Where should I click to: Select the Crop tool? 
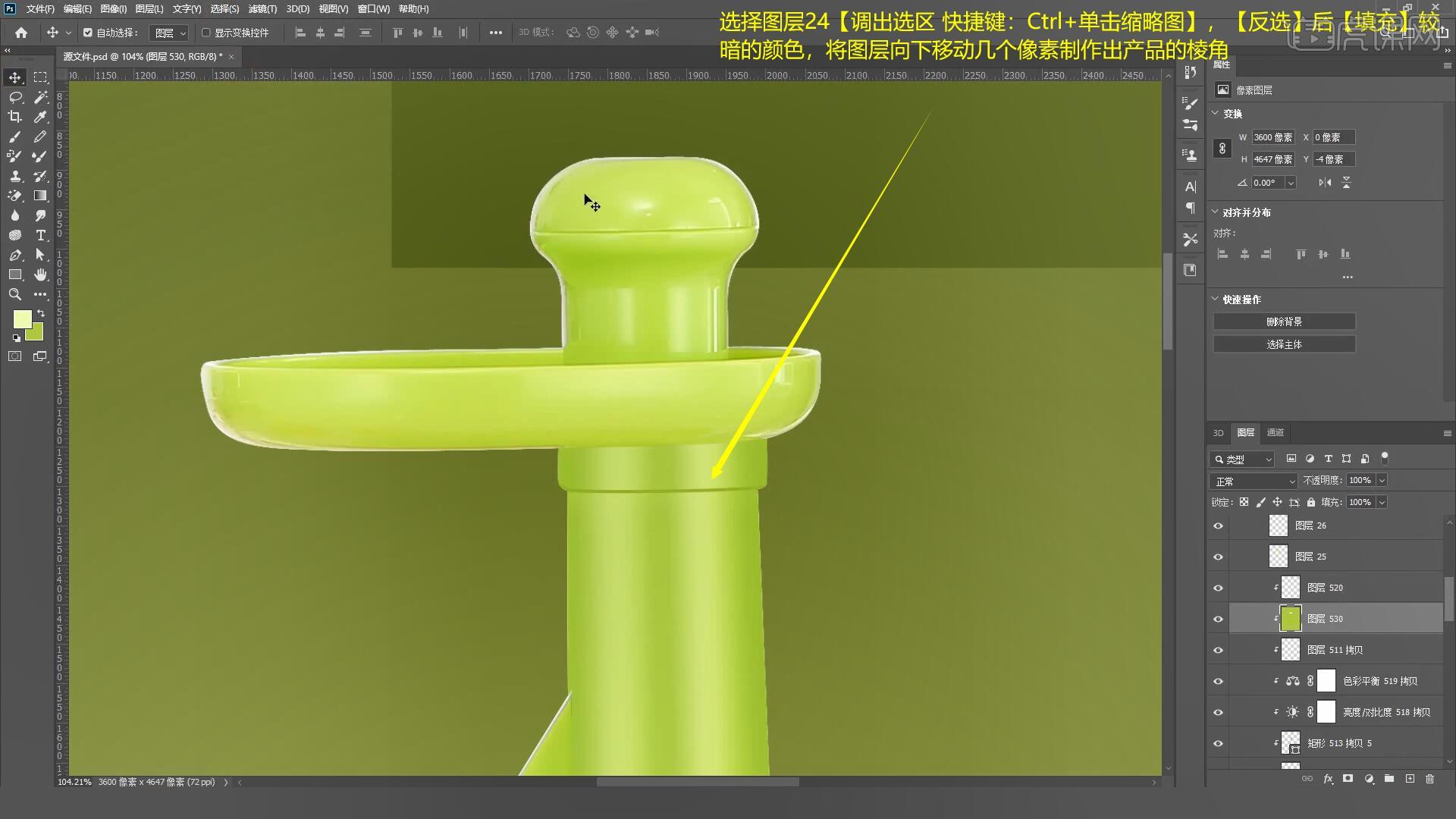point(15,117)
